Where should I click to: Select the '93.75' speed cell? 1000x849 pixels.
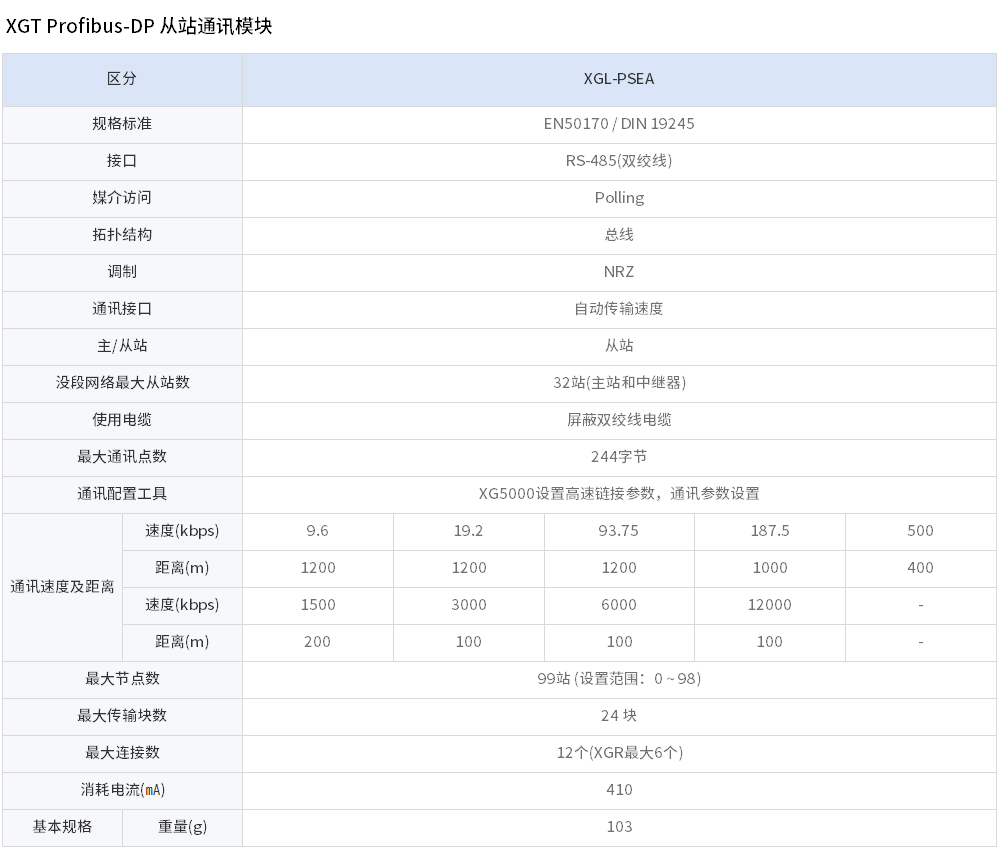[x=619, y=531]
